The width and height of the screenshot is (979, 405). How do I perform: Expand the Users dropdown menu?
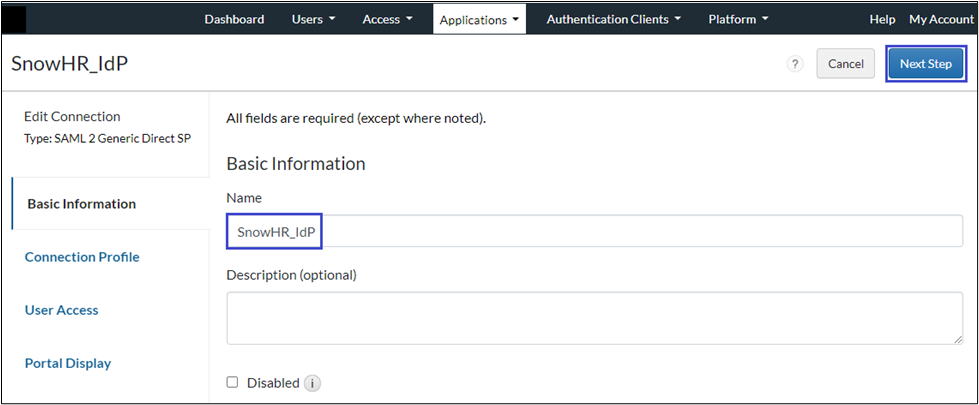(312, 19)
